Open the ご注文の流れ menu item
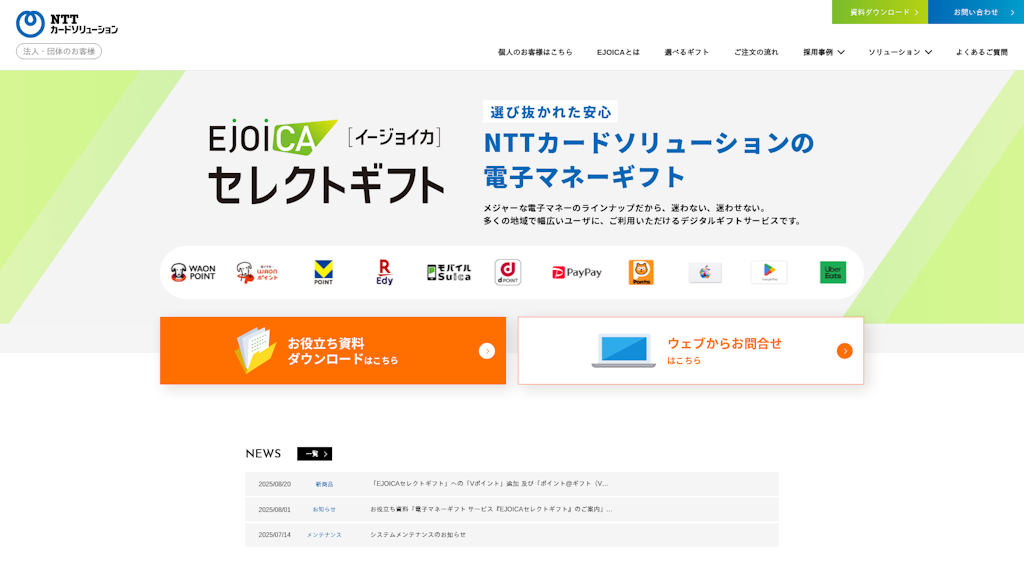Viewport: 1024px width, 576px height. tap(756, 52)
